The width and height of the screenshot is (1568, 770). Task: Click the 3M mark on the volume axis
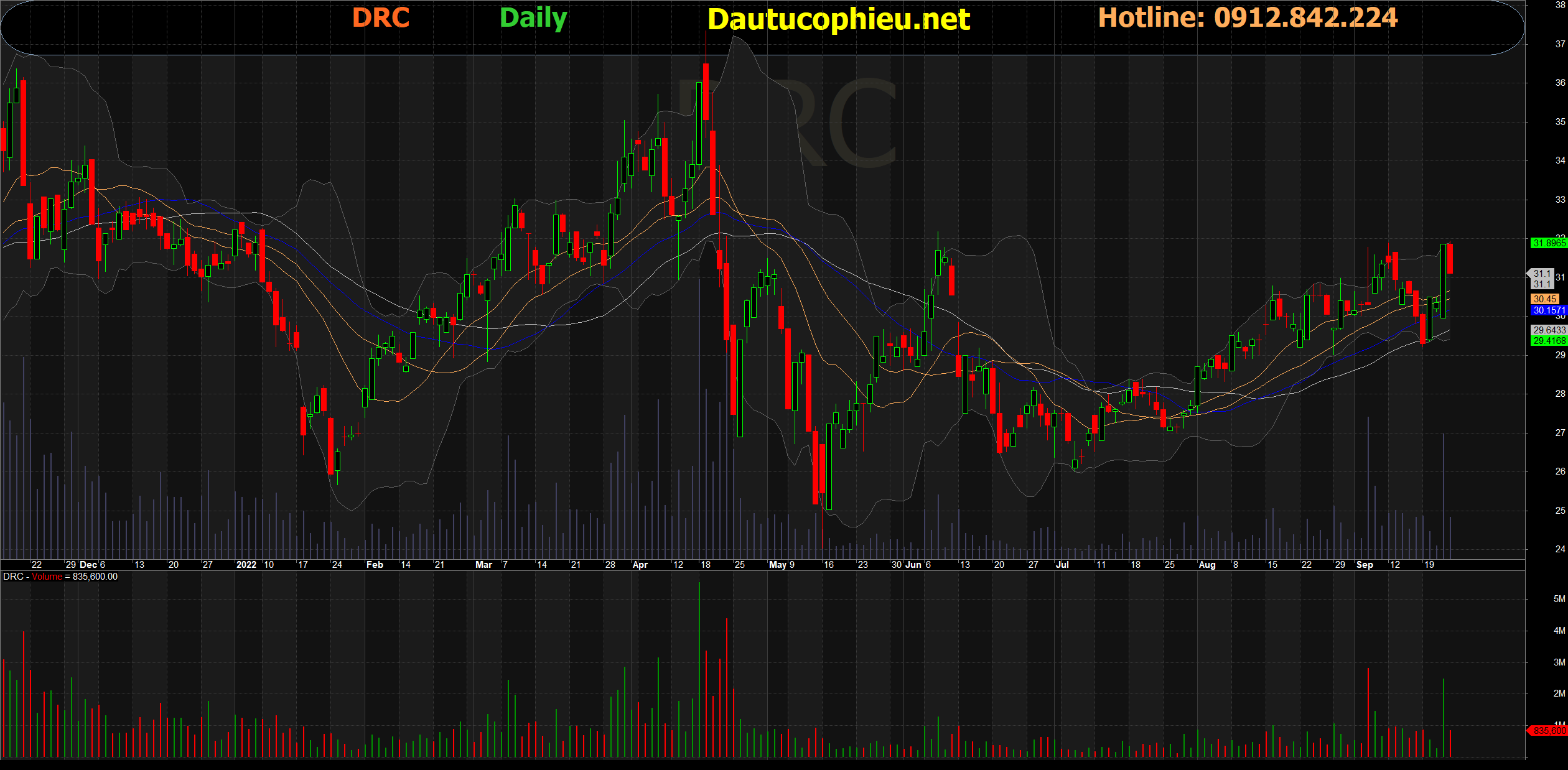click(x=1559, y=662)
